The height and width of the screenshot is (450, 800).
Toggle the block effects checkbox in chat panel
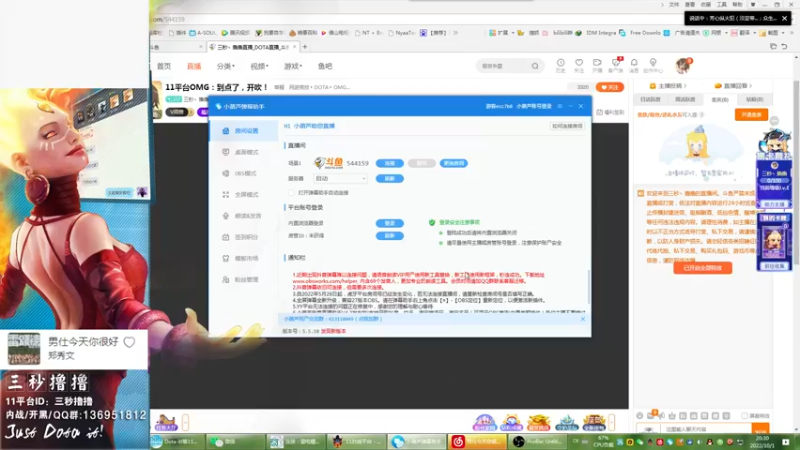point(745,416)
